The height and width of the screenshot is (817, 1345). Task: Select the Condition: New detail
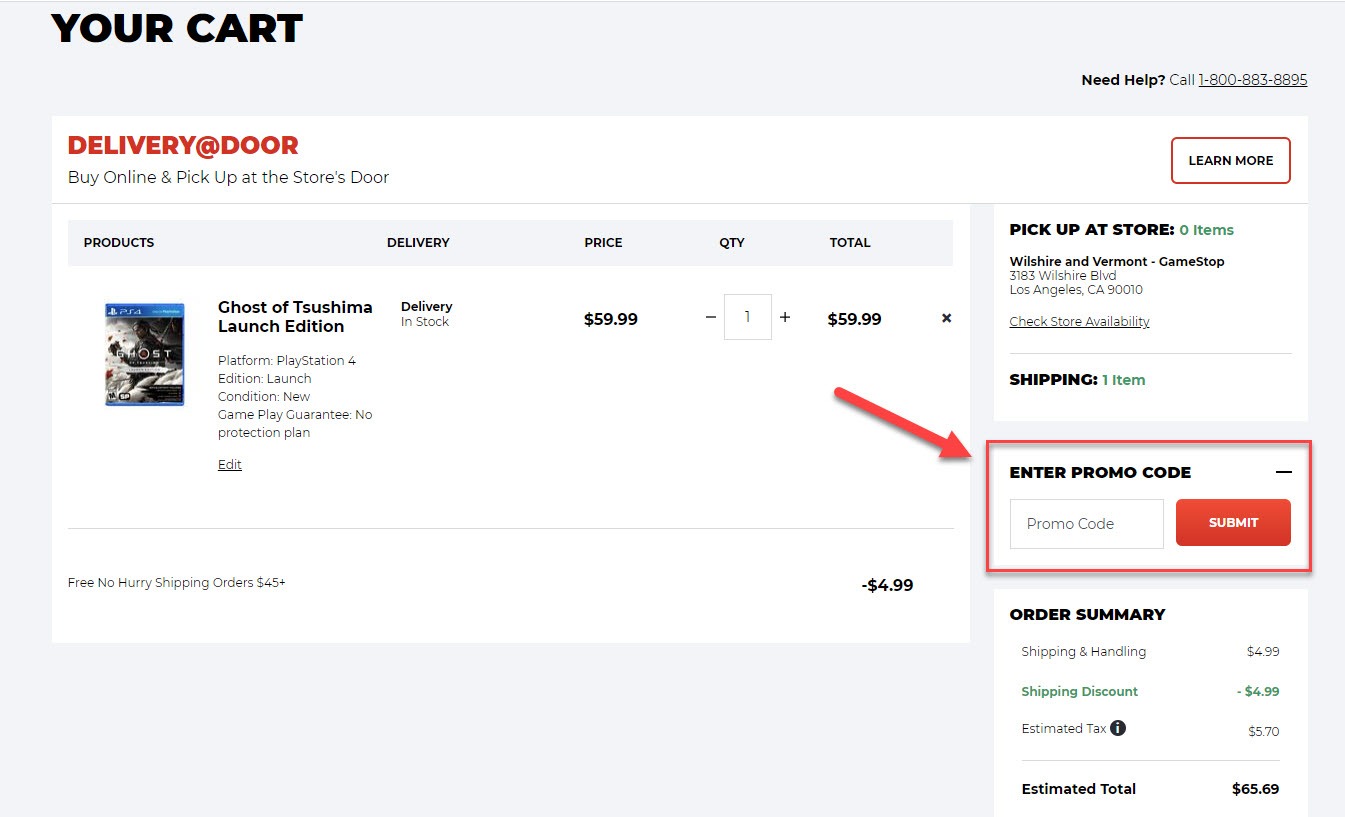[264, 397]
